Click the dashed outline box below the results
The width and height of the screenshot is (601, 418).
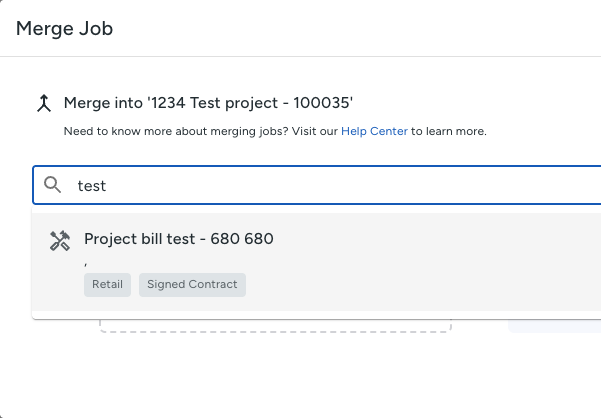[x=275, y=326]
